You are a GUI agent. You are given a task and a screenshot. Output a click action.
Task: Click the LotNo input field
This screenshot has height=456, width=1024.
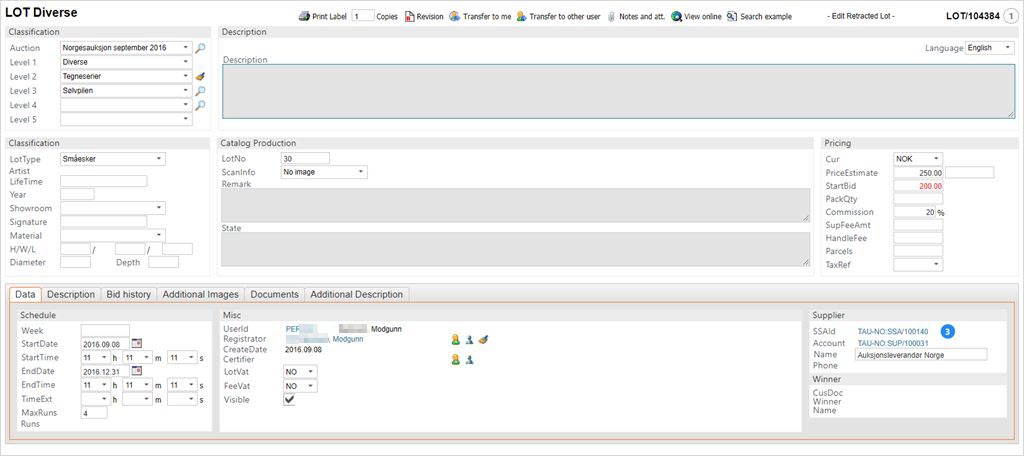tap(305, 158)
